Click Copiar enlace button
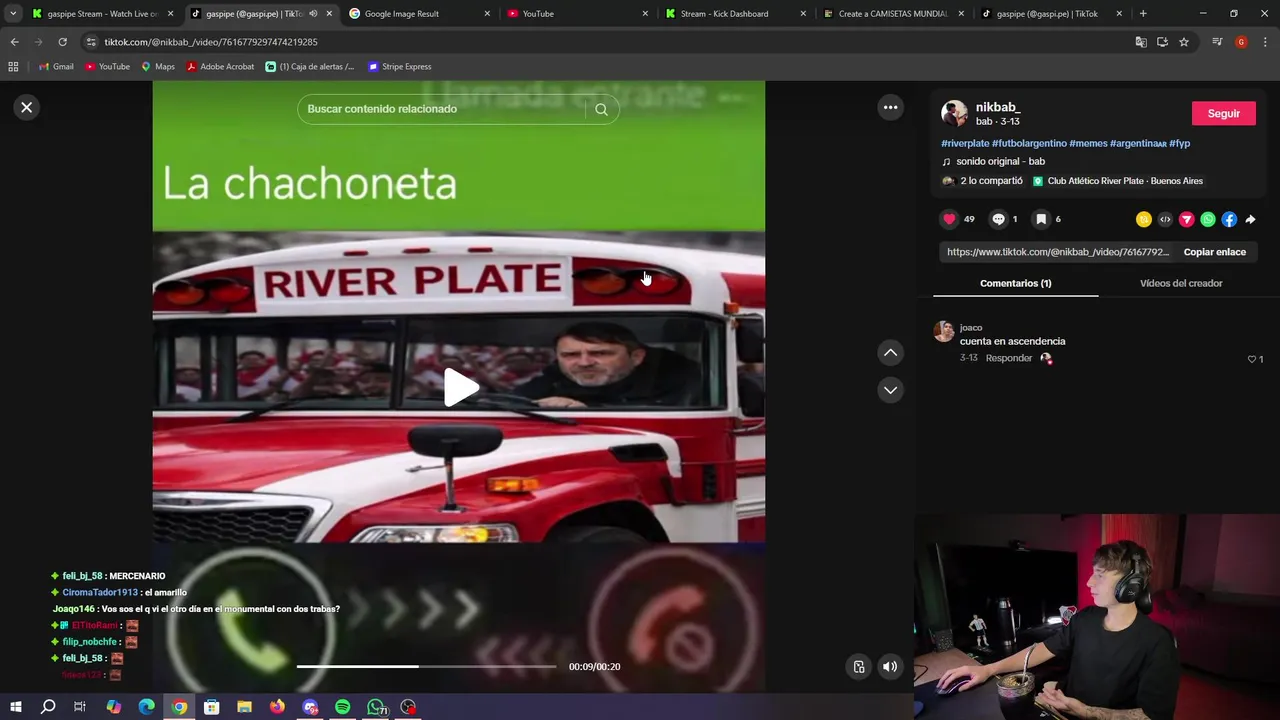 pyautogui.click(x=1214, y=252)
